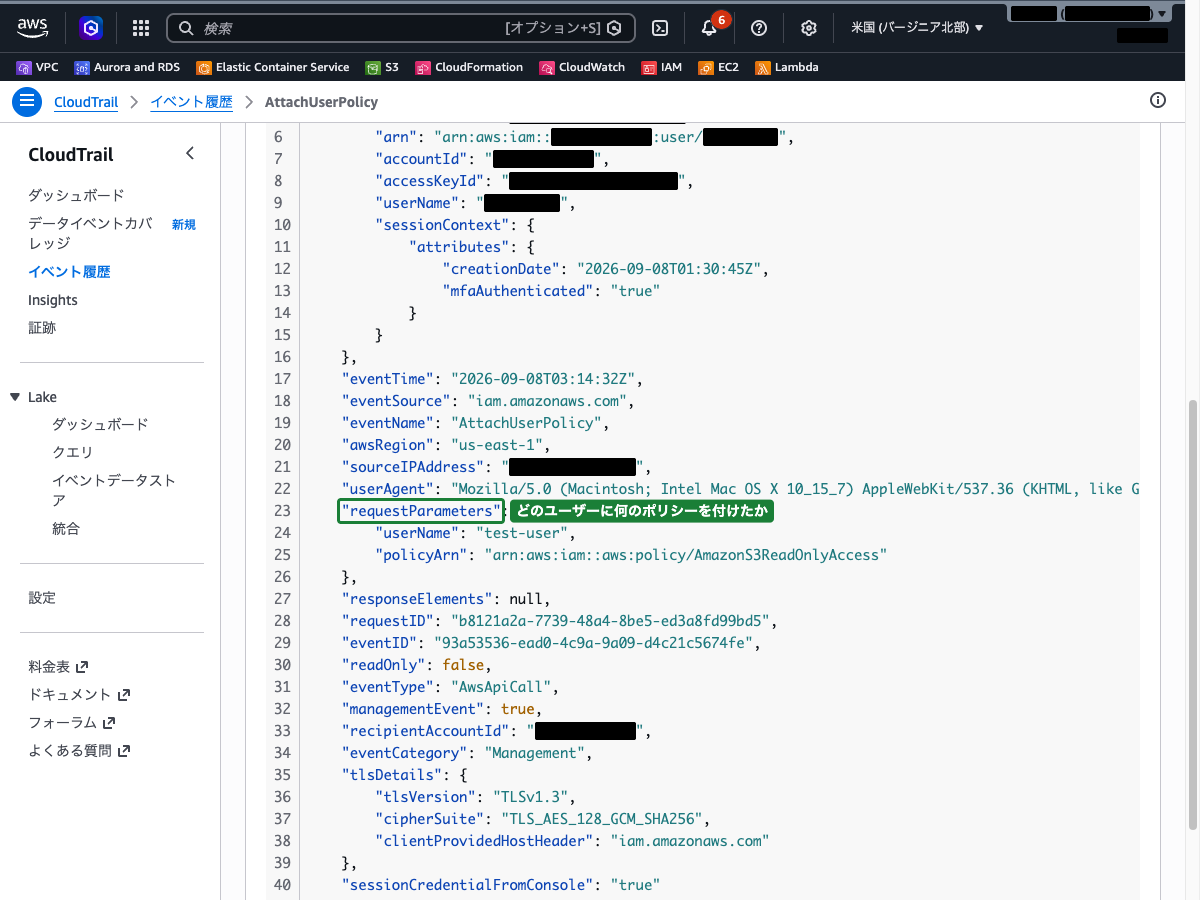The width and height of the screenshot is (1200, 900).
Task: Open the region selector 米国 (バージニア北部)
Action: [x=917, y=28]
